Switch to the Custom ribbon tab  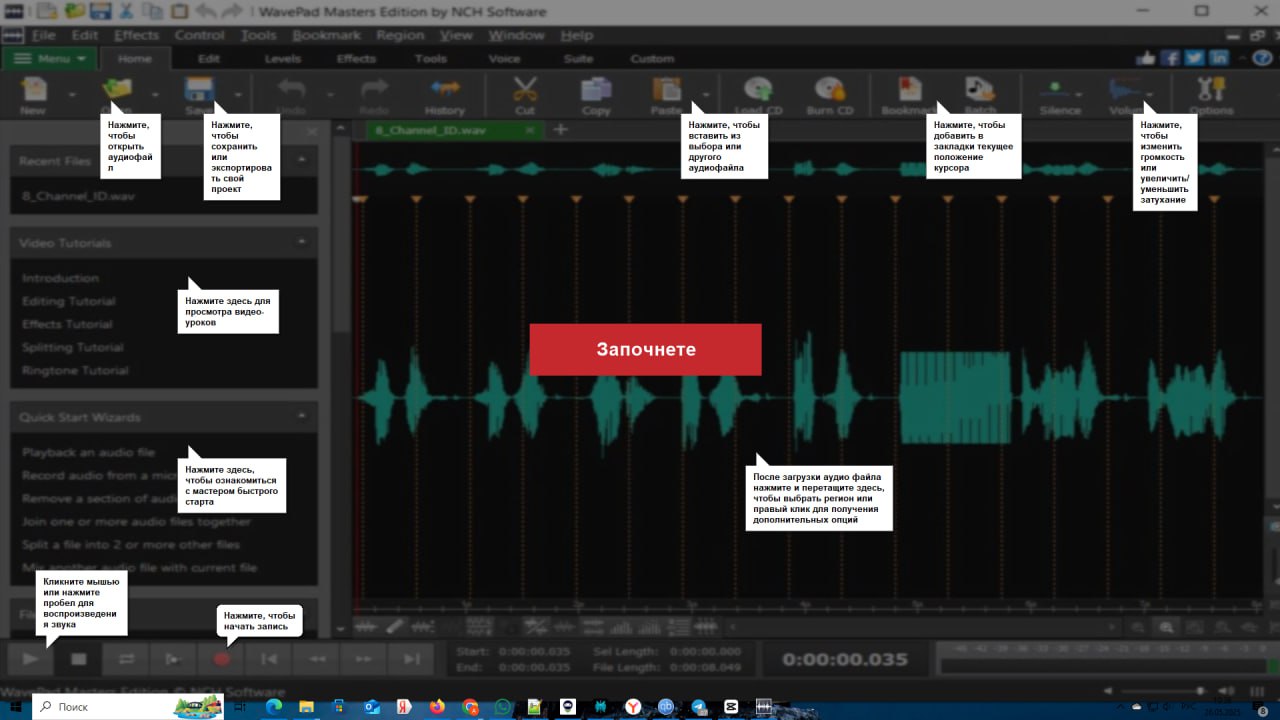pyautogui.click(x=652, y=59)
